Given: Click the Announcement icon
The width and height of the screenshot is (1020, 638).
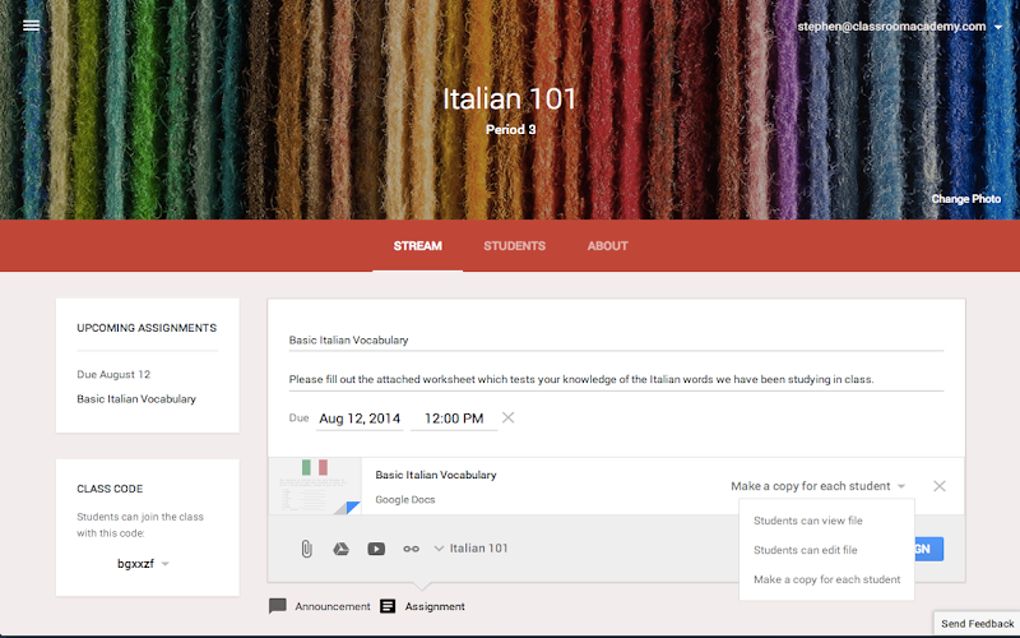Looking at the screenshot, I should [x=278, y=606].
